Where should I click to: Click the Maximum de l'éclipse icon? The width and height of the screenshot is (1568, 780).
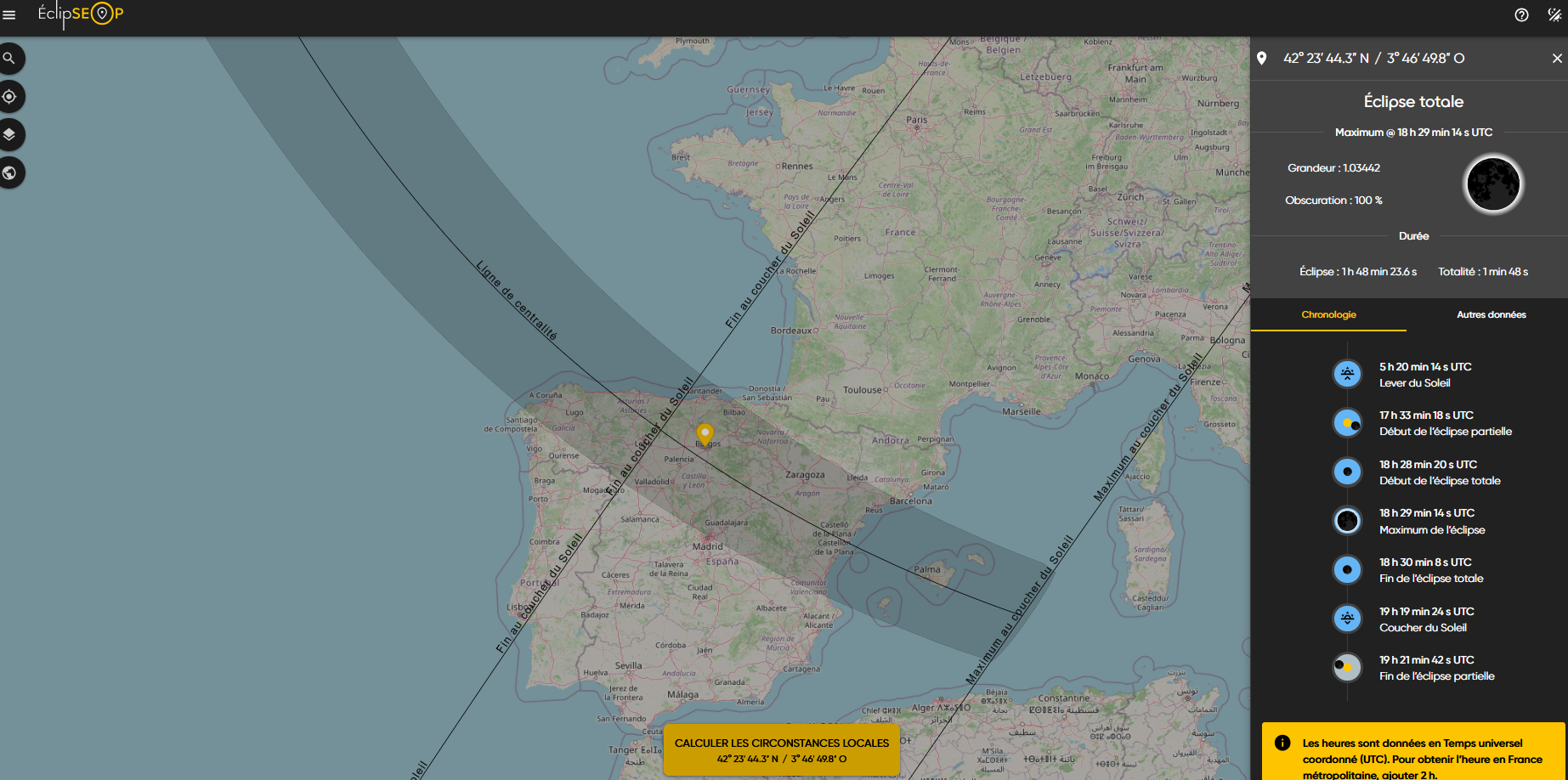[x=1347, y=521]
